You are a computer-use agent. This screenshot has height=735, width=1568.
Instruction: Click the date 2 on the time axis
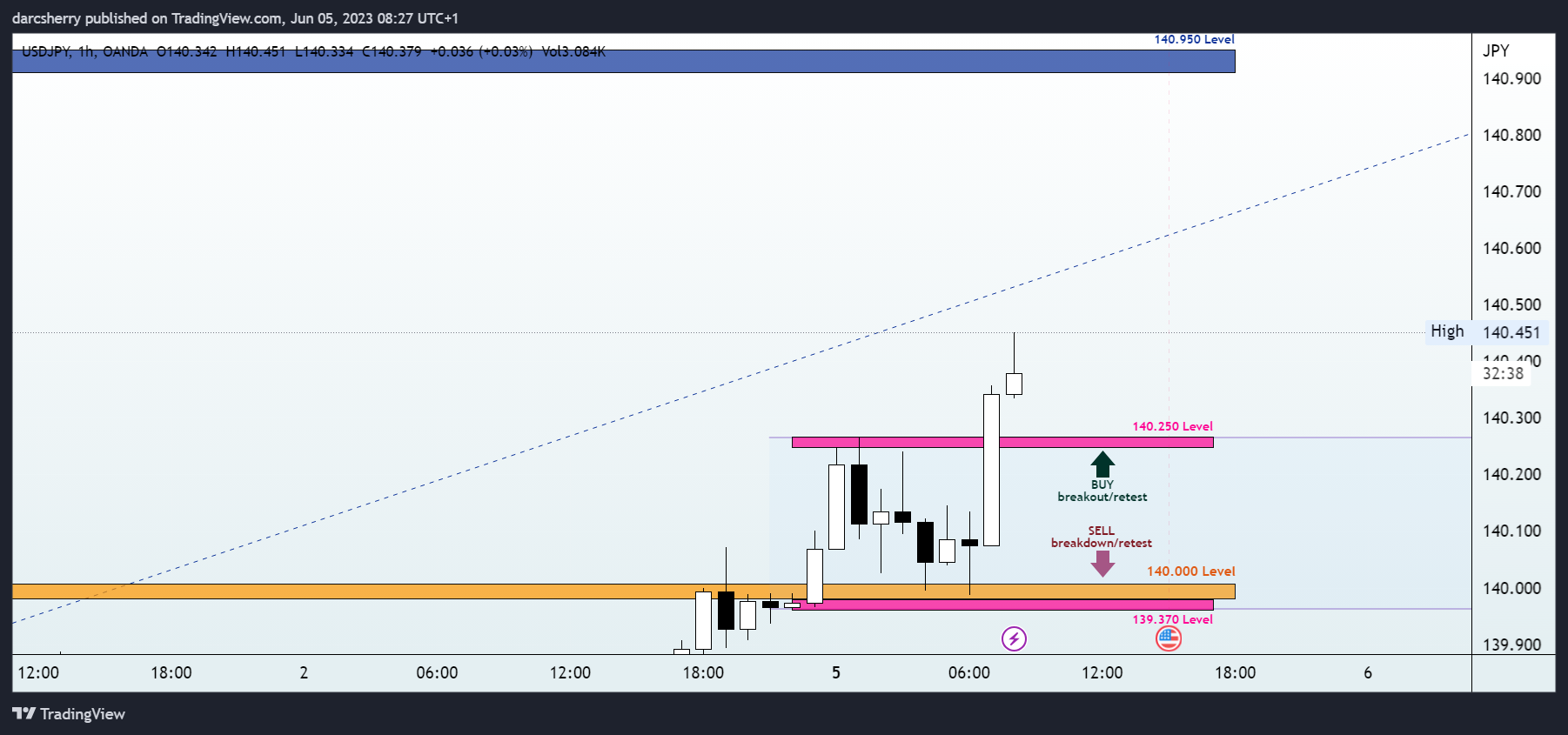click(304, 672)
